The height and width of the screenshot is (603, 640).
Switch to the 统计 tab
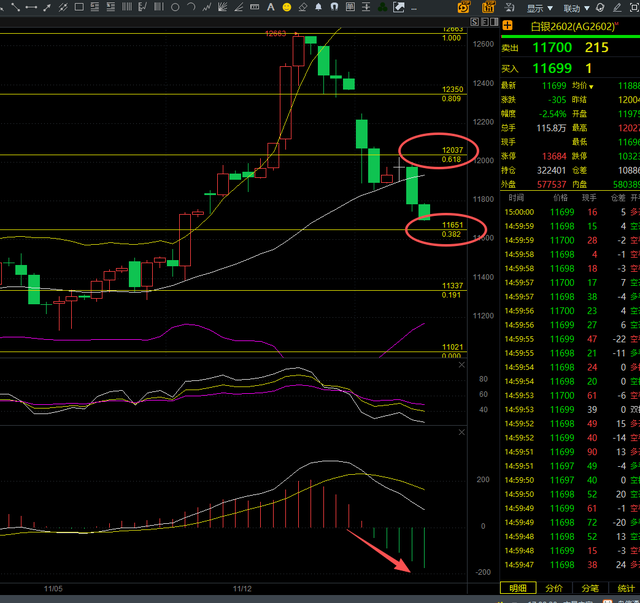point(625,588)
